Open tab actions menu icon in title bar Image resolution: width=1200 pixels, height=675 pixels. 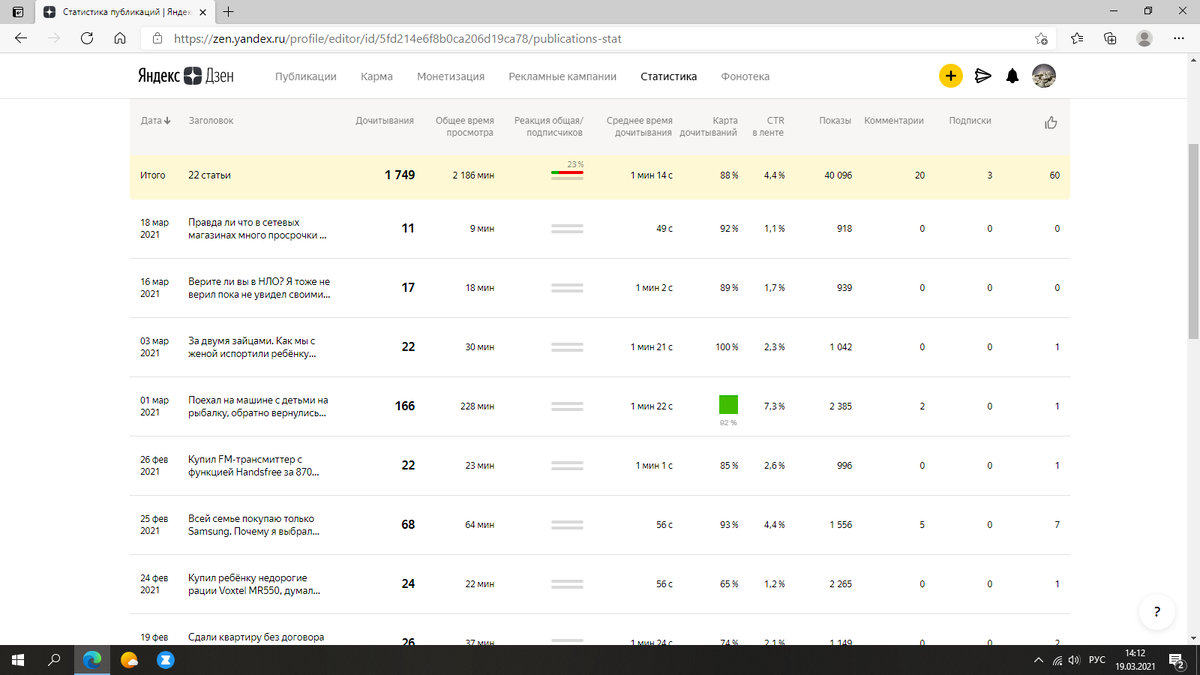click(x=17, y=12)
